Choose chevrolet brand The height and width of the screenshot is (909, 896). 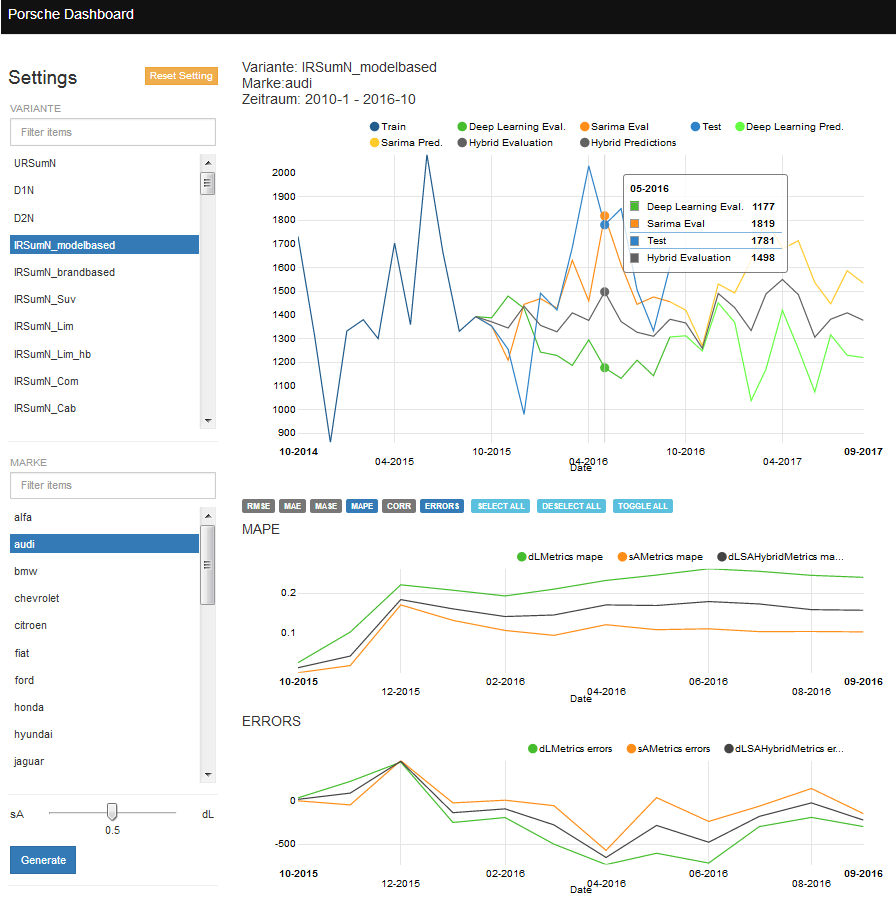pos(104,598)
